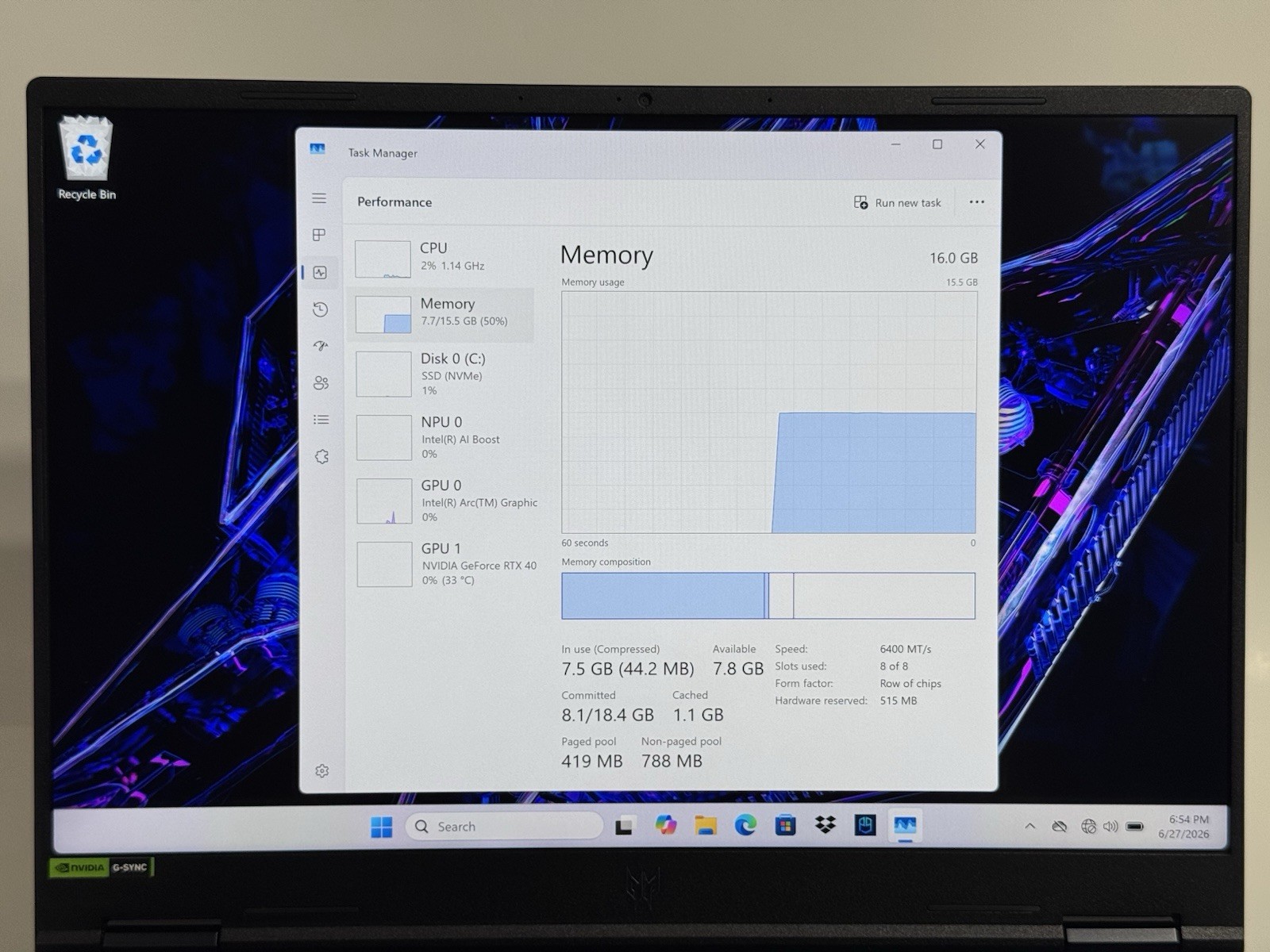The height and width of the screenshot is (952, 1270).
Task: Open the Details page icon
Action: (321, 420)
